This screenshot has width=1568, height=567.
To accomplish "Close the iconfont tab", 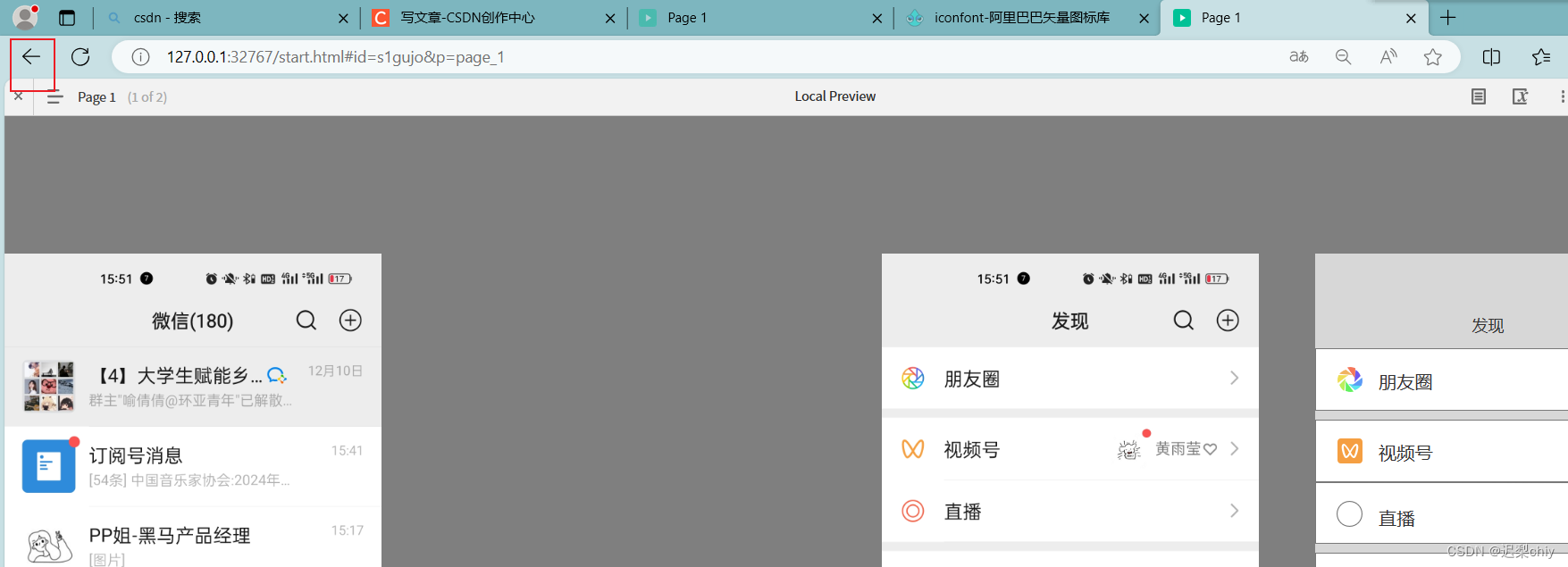I will [1144, 18].
